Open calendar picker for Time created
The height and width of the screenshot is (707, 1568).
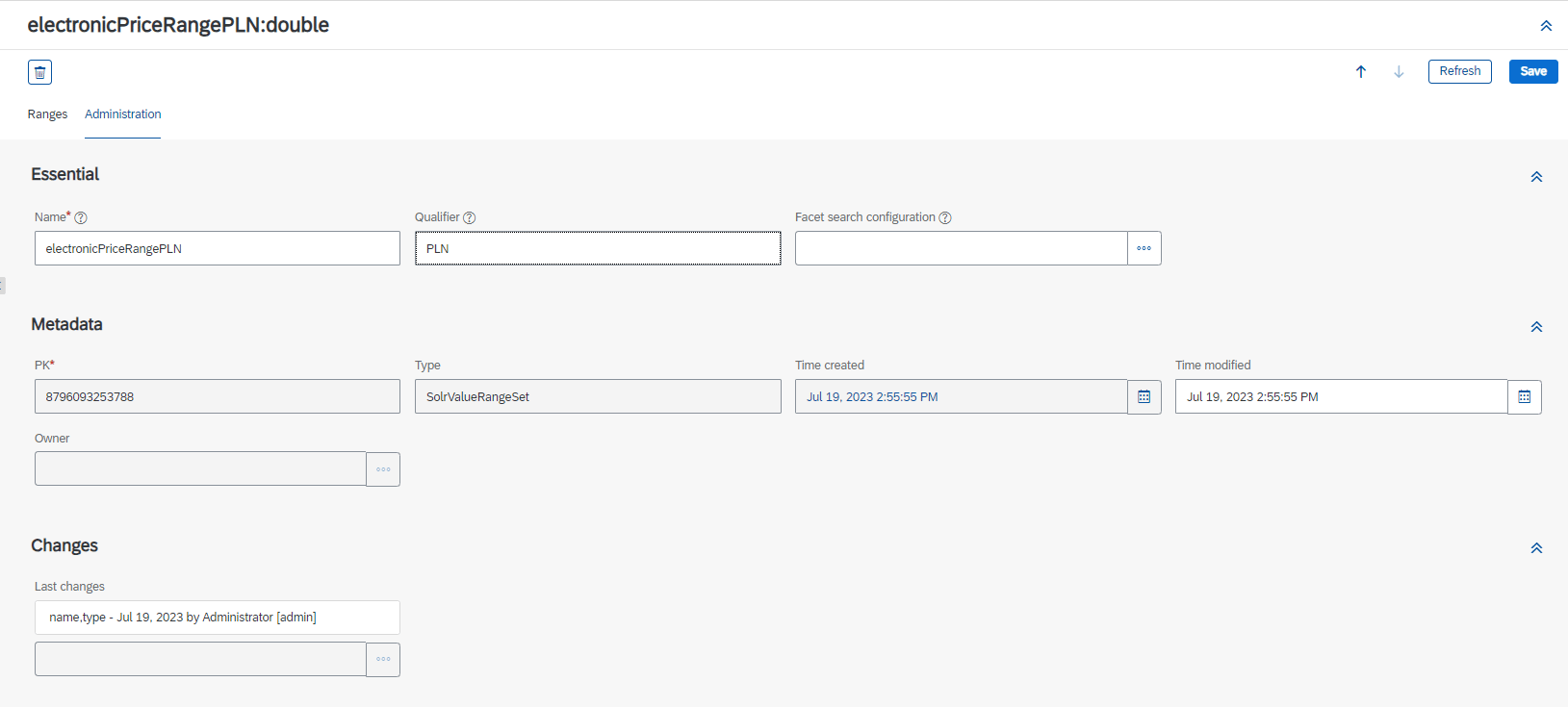pyautogui.click(x=1144, y=396)
